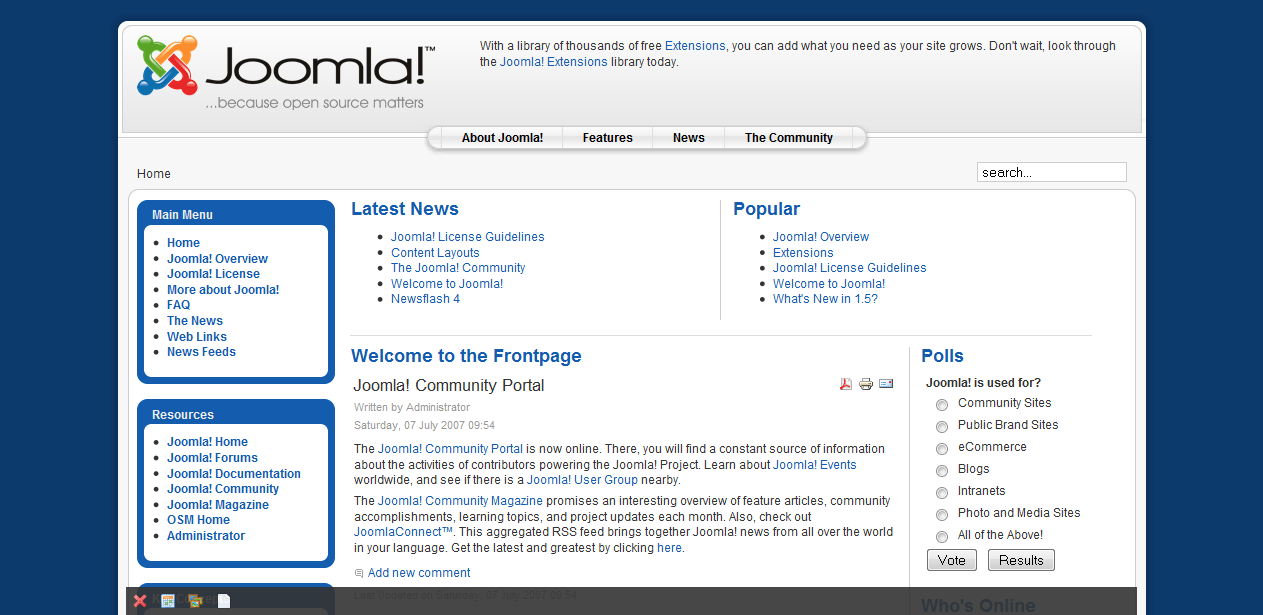Click the 'here' link in article
Screen dimensions: 1263x615
pyautogui.click(x=669, y=548)
